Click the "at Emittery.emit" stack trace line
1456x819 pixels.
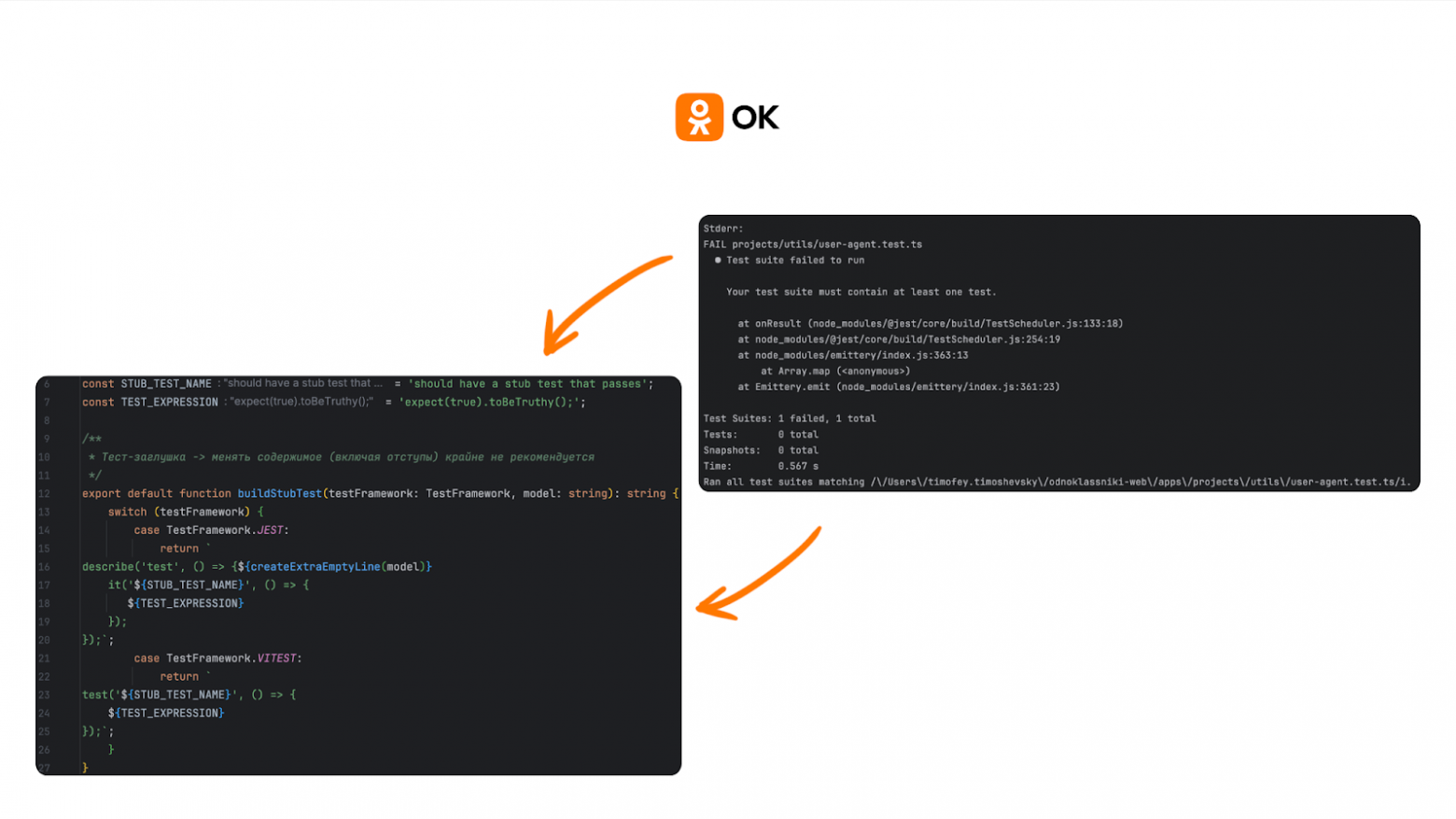pos(899,388)
